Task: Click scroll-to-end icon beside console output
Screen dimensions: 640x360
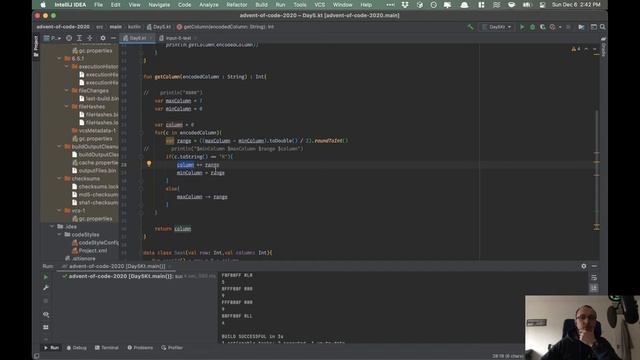Action: click(x=594, y=288)
